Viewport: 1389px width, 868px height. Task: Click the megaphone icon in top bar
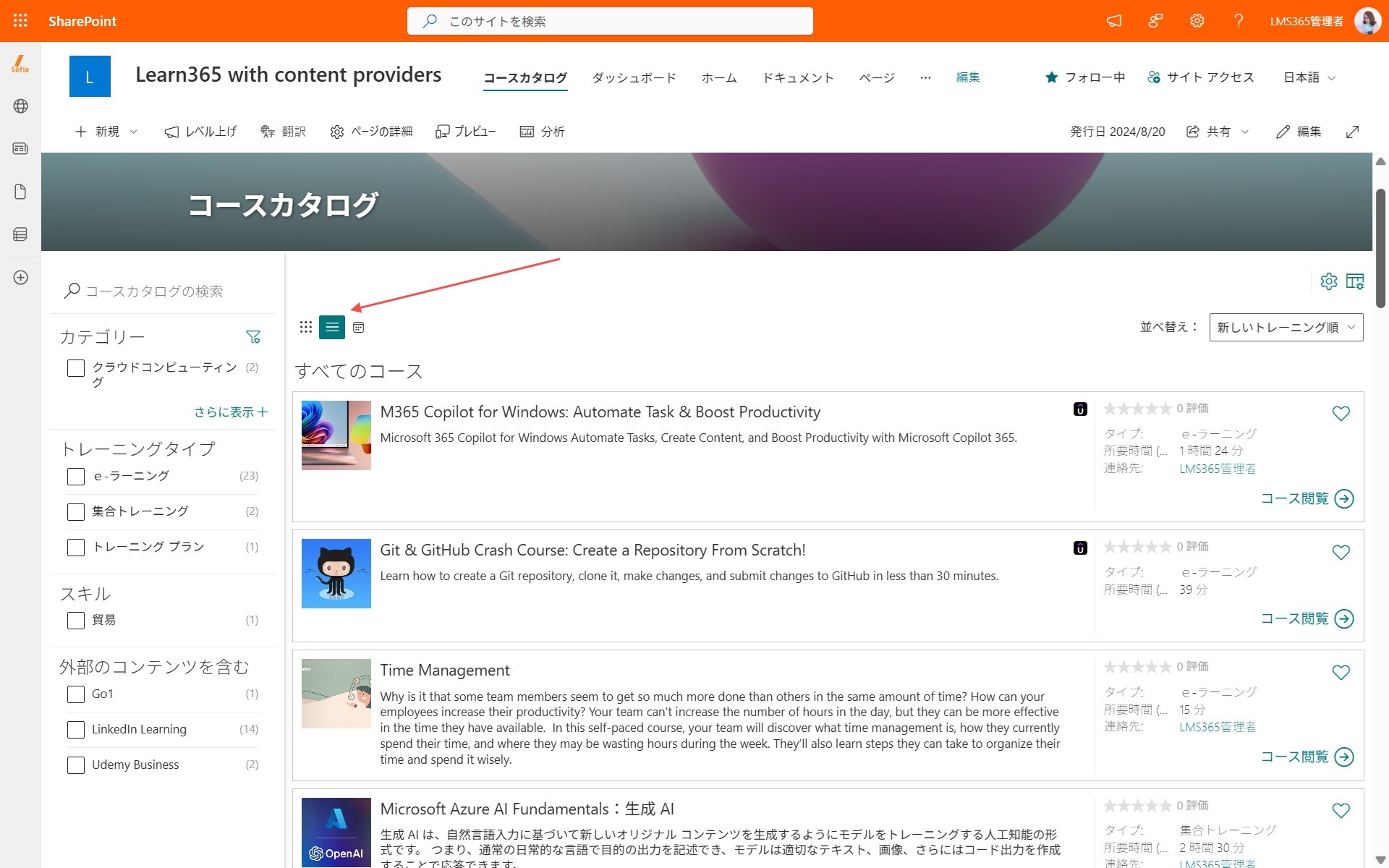pyautogui.click(x=1114, y=21)
